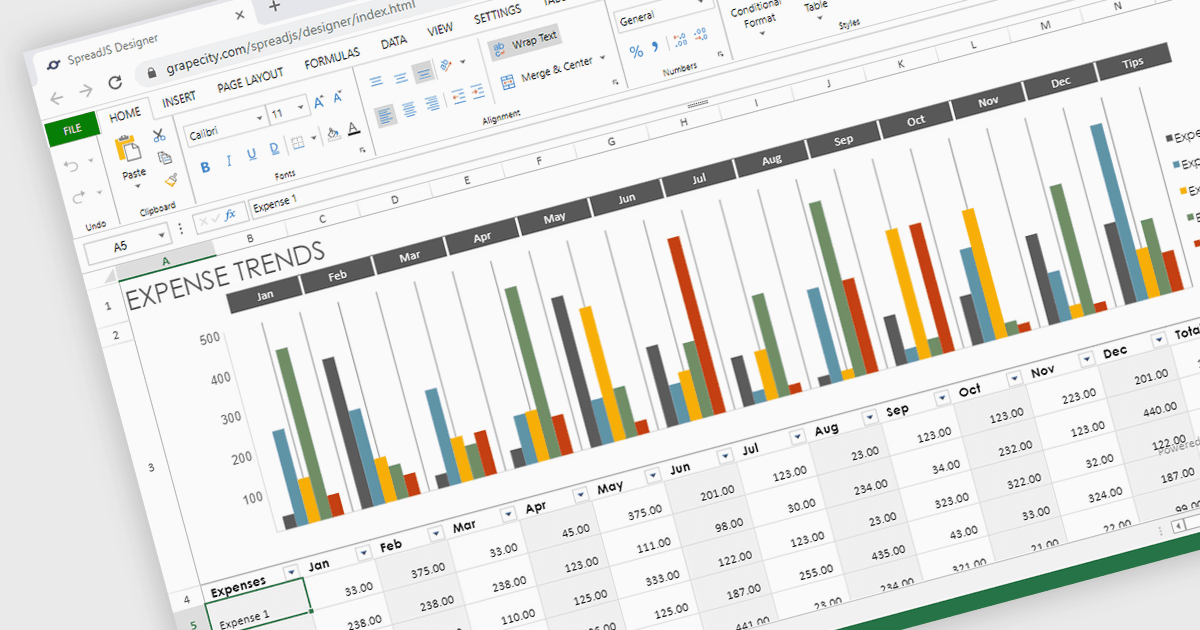This screenshot has height=630, width=1200.
Task: Toggle Bold formatting
Action: coord(206,167)
